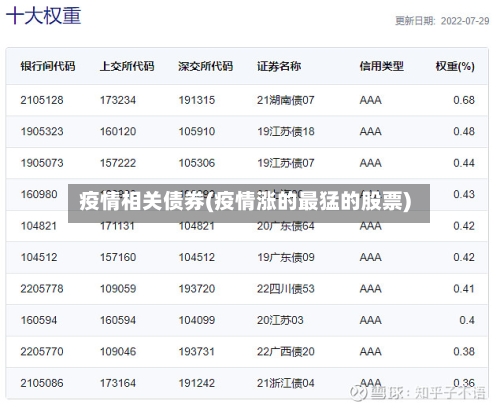Click Shanghai code 173234
The width and height of the screenshot is (500, 408).
click(118, 100)
